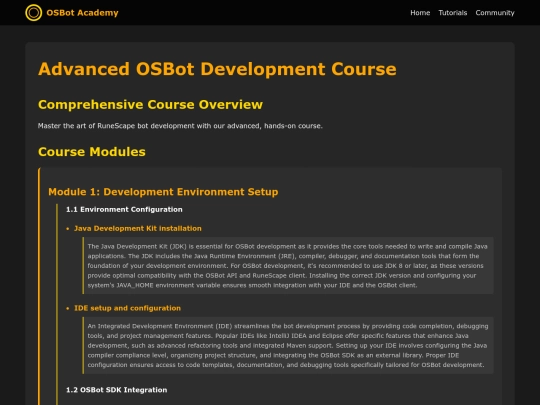Screen dimensions: 540x405
Task: Click the JDK description paragraph box
Action: [x=288, y=266]
